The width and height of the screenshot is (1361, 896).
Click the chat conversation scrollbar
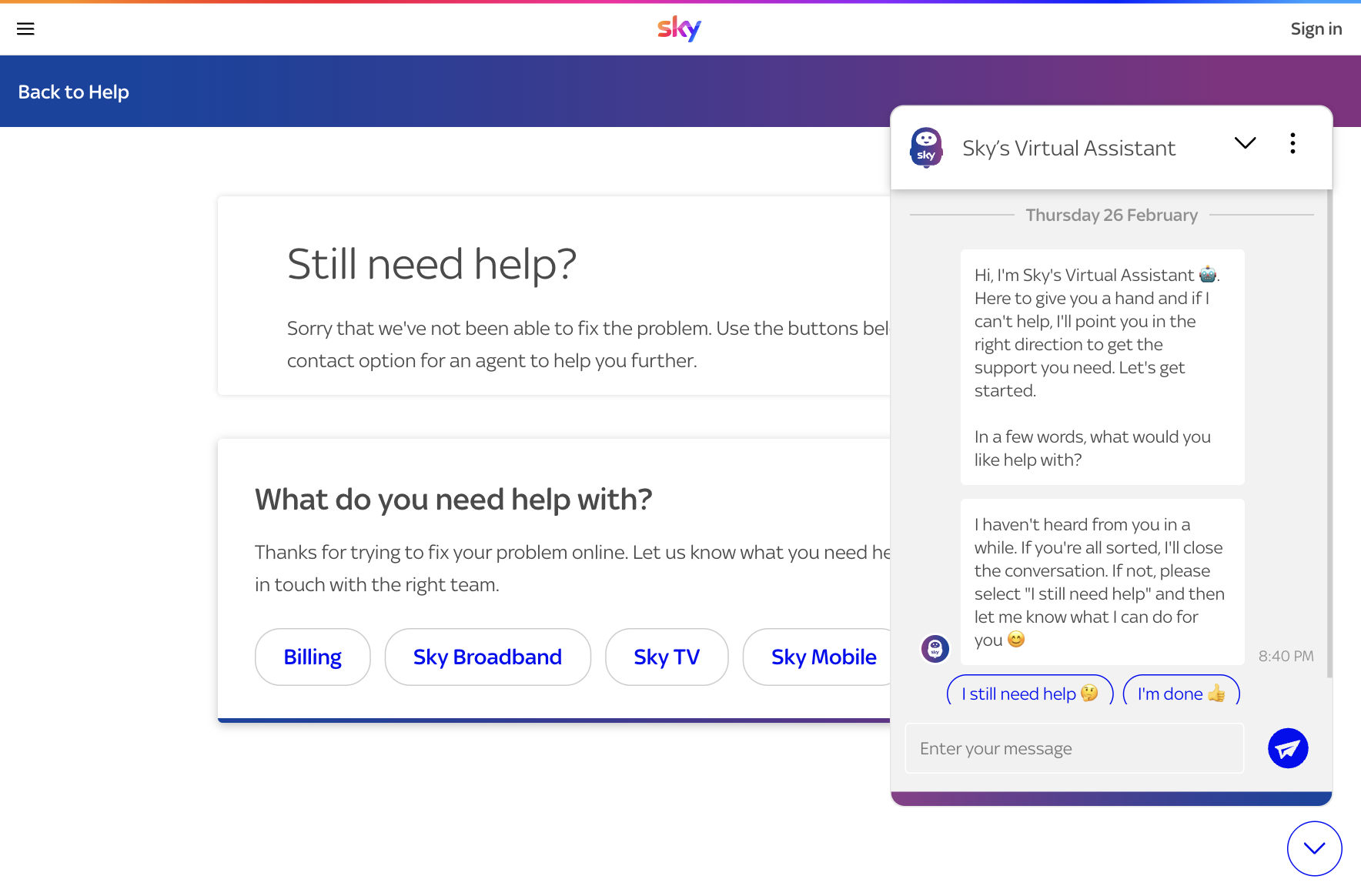click(1329, 431)
